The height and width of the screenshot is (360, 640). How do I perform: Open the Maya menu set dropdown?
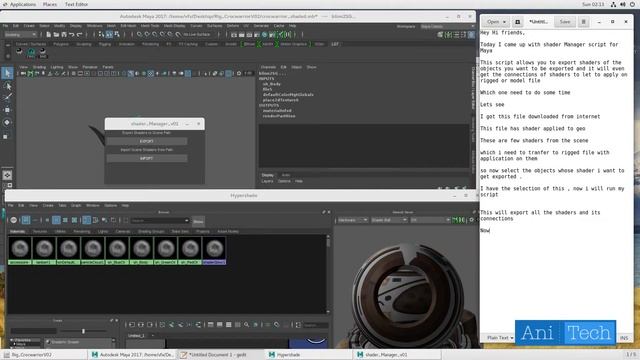pos(20,35)
